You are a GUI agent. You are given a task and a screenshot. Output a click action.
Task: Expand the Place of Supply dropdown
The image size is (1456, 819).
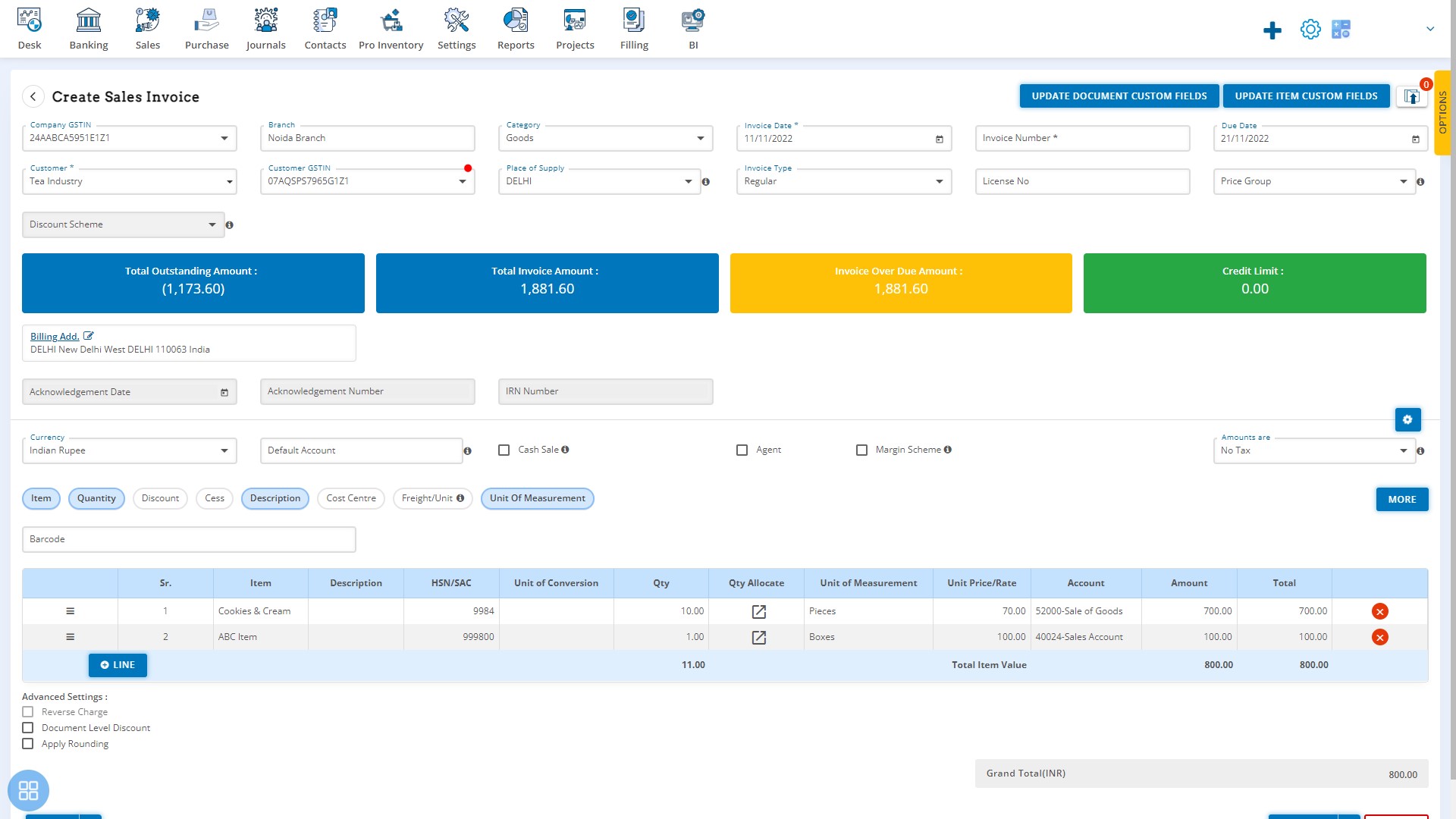pos(689,182)
